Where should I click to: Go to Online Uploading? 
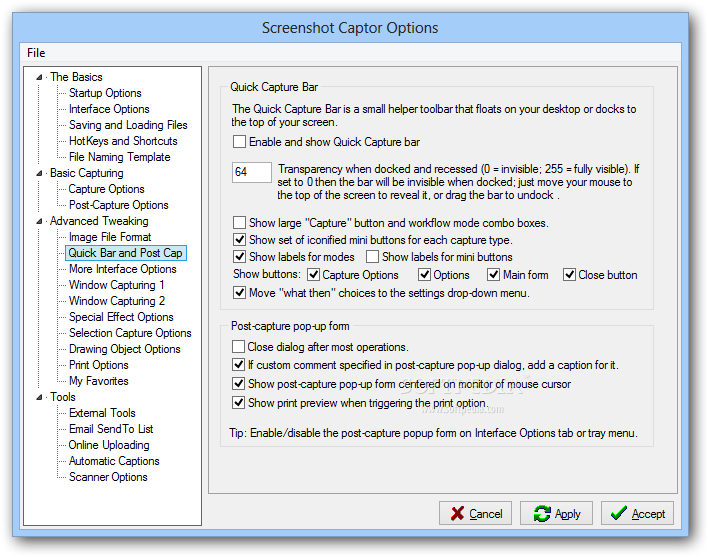coord(109,445)
